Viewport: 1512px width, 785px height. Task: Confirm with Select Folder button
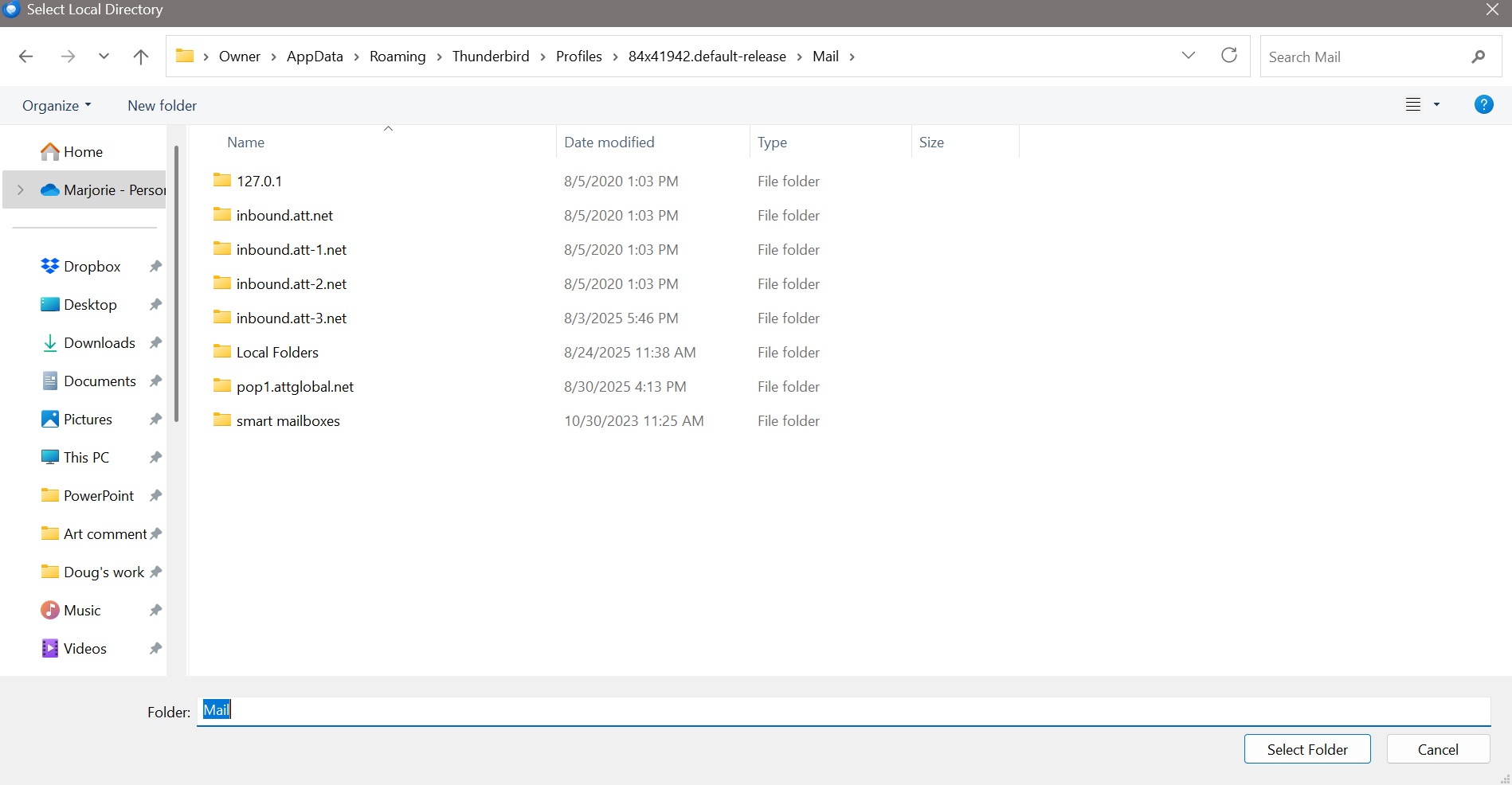pyautogui.click(x=1307, y=749)
